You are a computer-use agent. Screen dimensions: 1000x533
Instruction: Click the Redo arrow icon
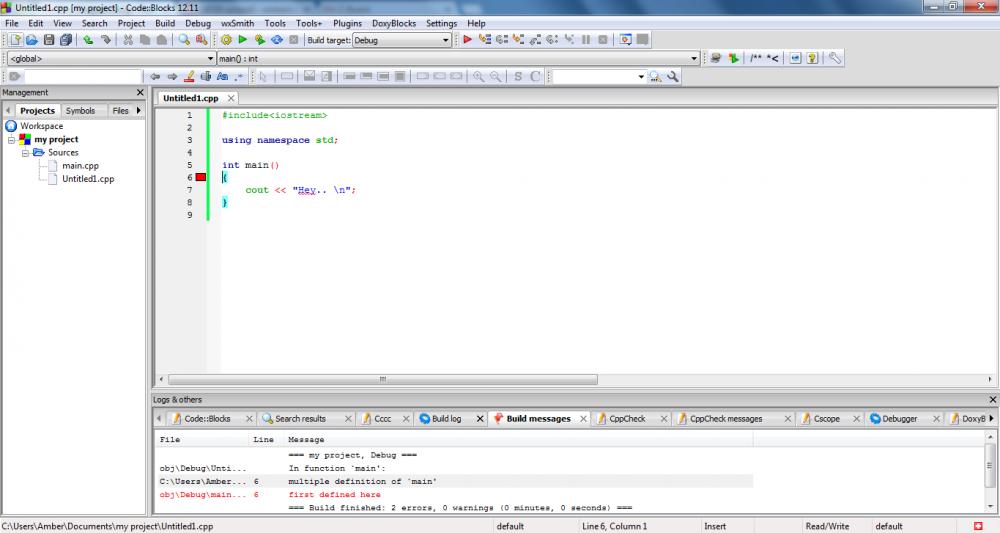105,40
